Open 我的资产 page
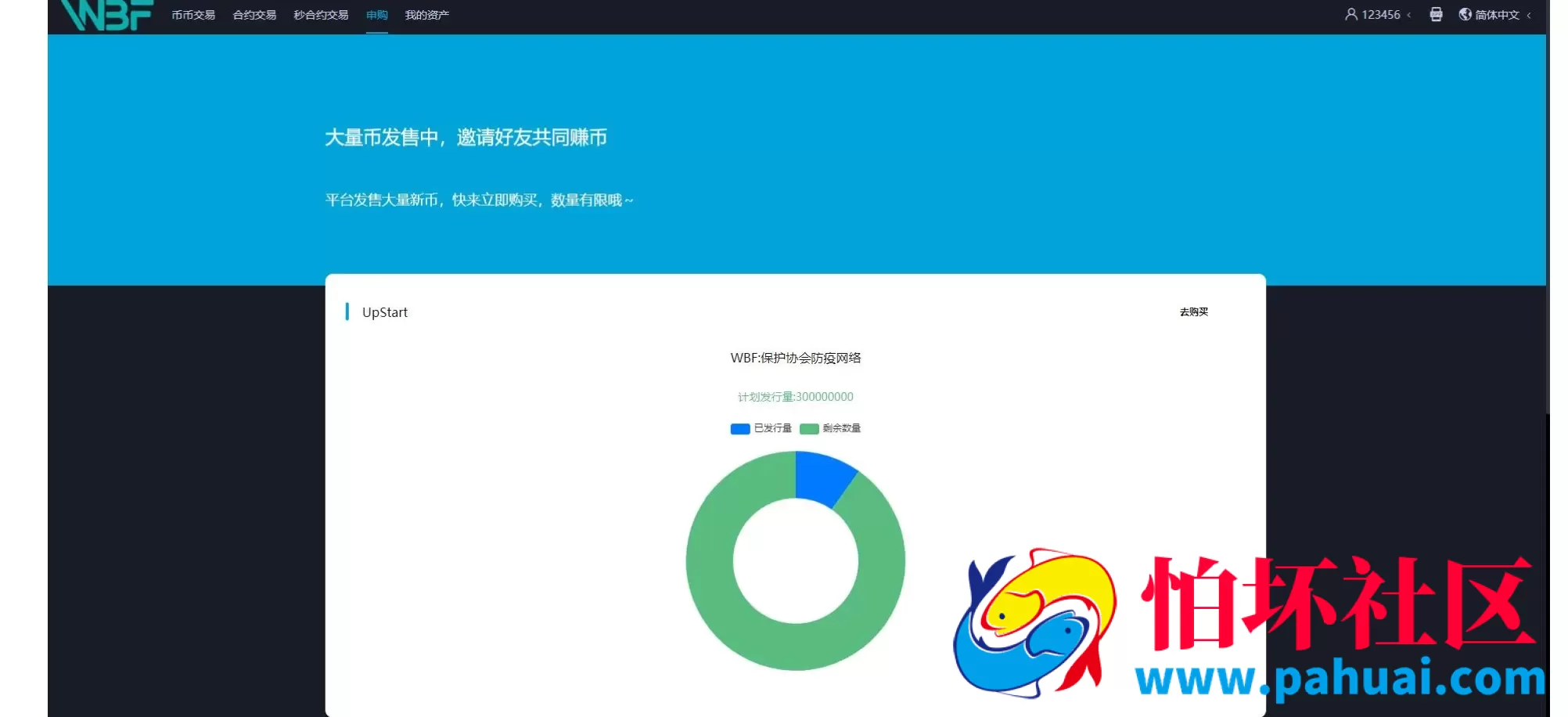 pyautogui.click(x=427, y=15)
